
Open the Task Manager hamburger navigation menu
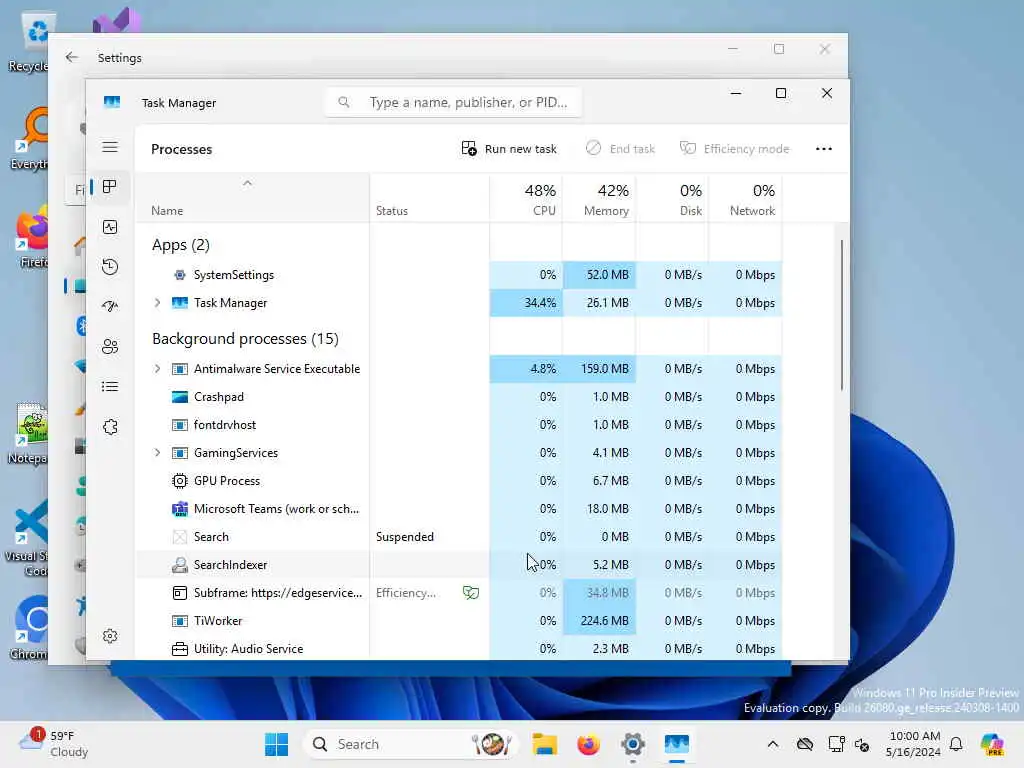[110, 148]
